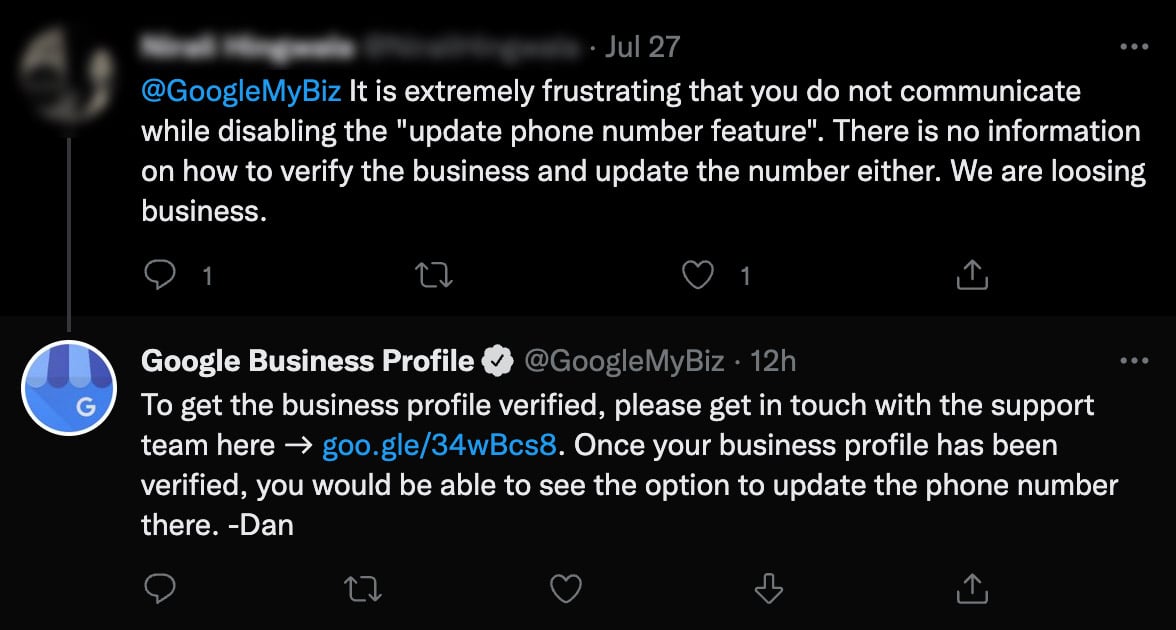Image resolution: width=1176 pixels, height=630 pixels.
Task: Downvote the Google Business Profile reply
Action: [768, 589]
